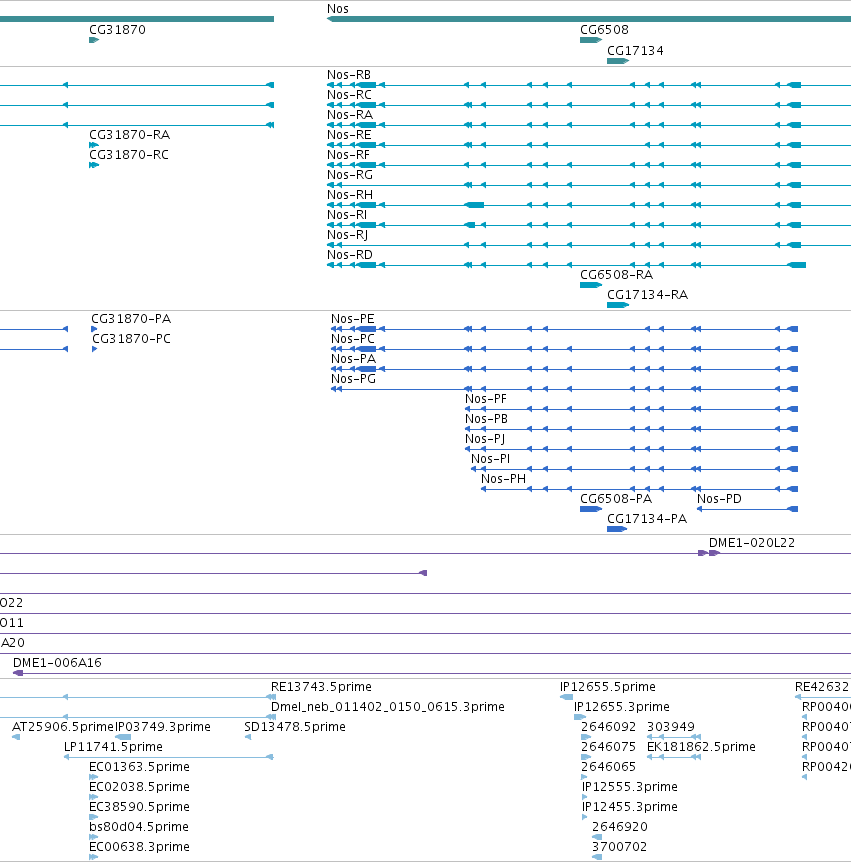Click the CG6508 gene glyph label
The height and width of the screenshot is (862, 851).
tap(604, 30)
